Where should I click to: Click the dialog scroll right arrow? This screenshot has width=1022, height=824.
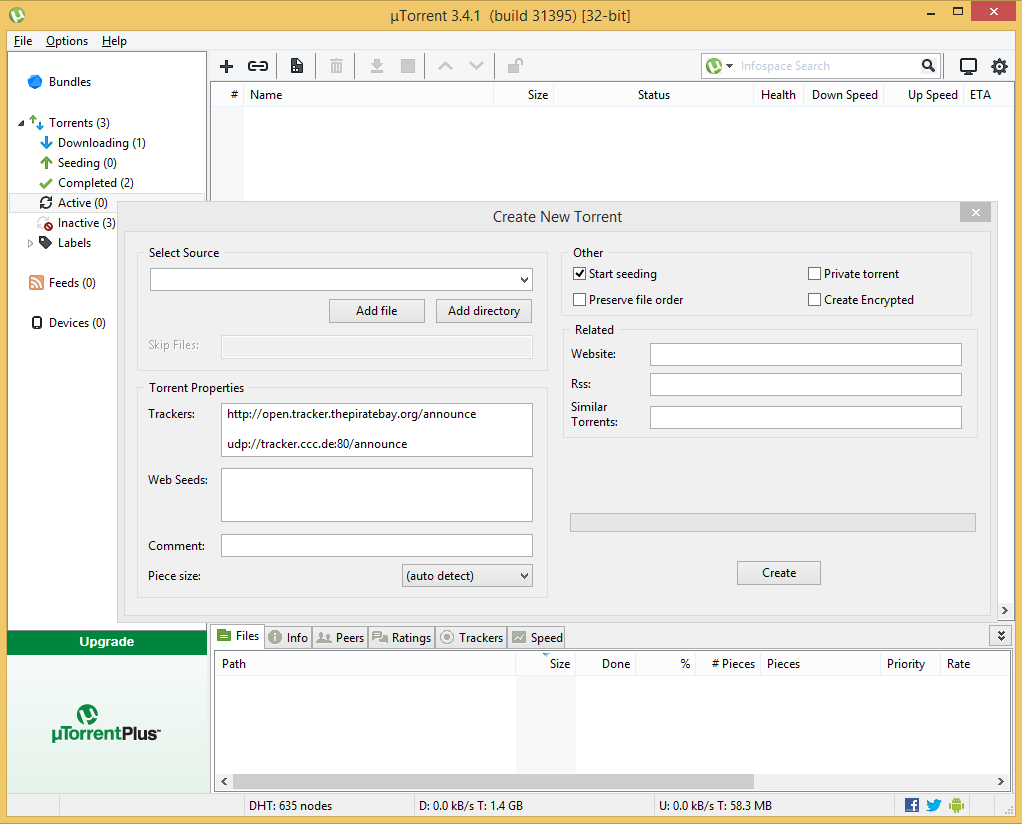pos(1004,610)
